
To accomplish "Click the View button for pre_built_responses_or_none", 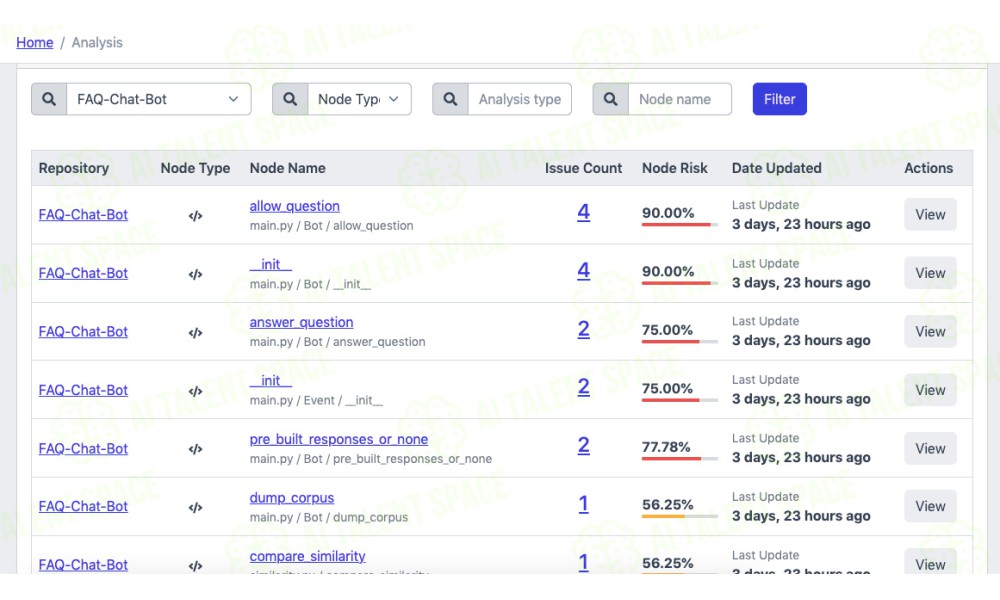I will click(x=930, y=449).
